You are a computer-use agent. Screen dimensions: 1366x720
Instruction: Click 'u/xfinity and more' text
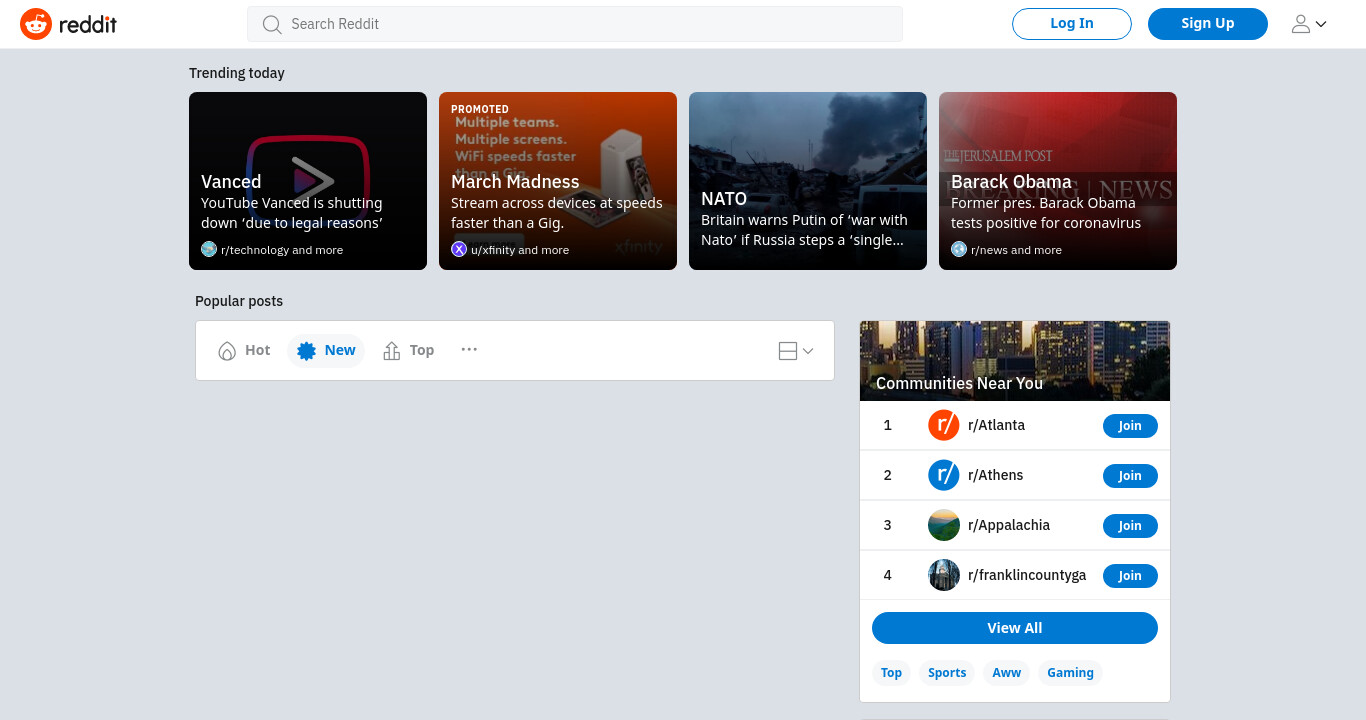tap(520, 250)
